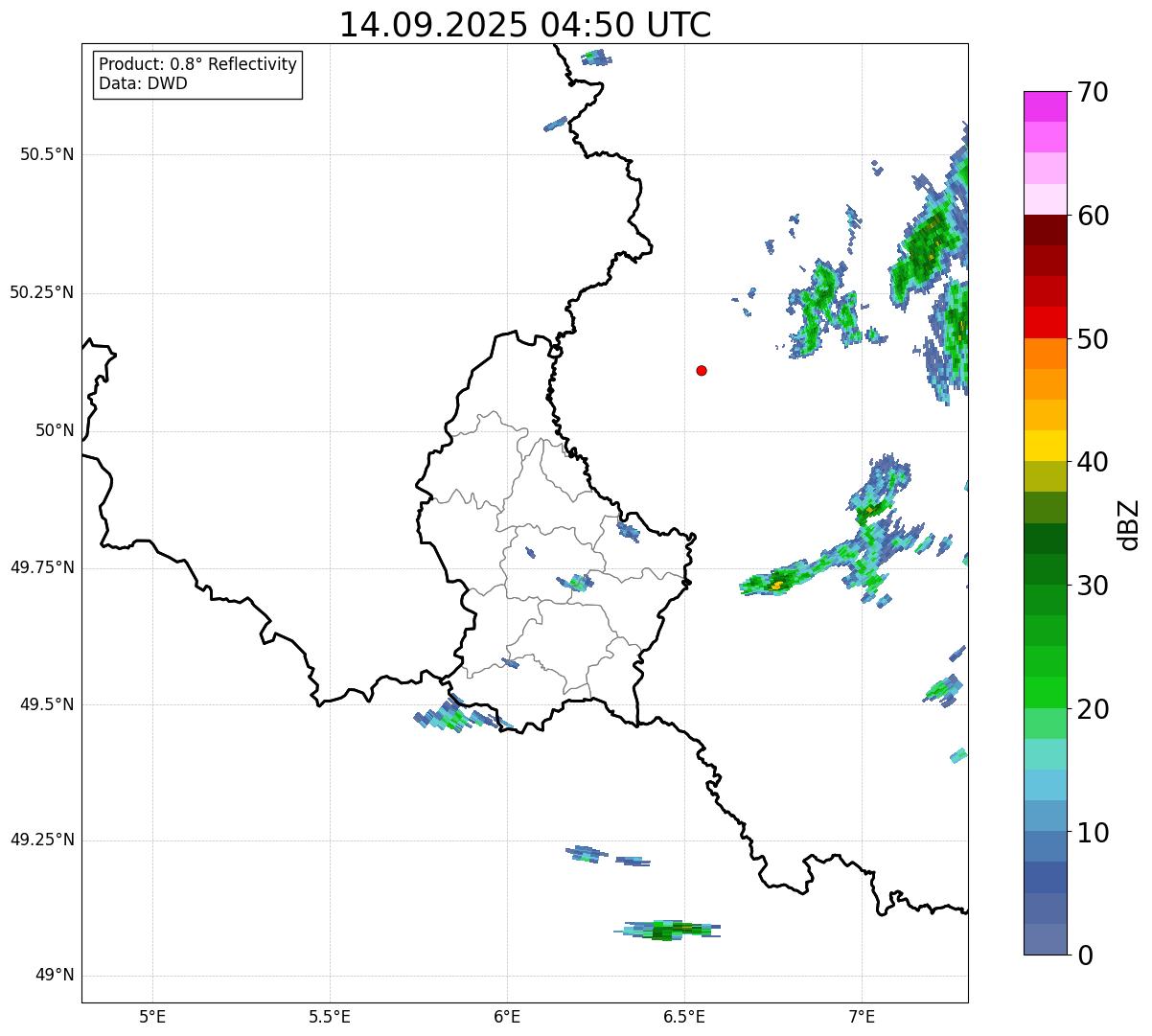Click the 50.5°N latitude label
Image resolution: width=1152 pixels, height=1036 pixels.
pos(47,154)
